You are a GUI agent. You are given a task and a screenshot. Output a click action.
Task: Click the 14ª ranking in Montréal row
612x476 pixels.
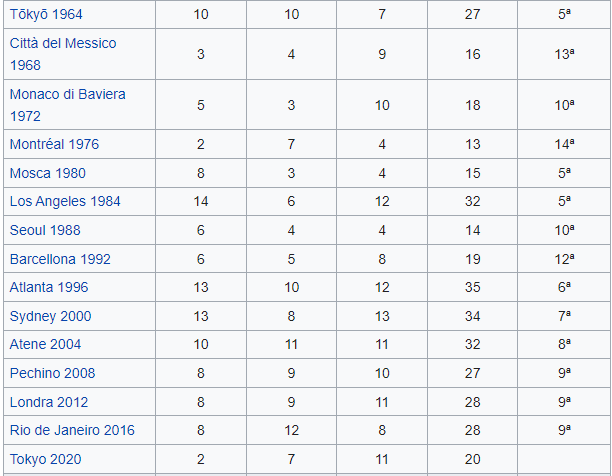564,144
